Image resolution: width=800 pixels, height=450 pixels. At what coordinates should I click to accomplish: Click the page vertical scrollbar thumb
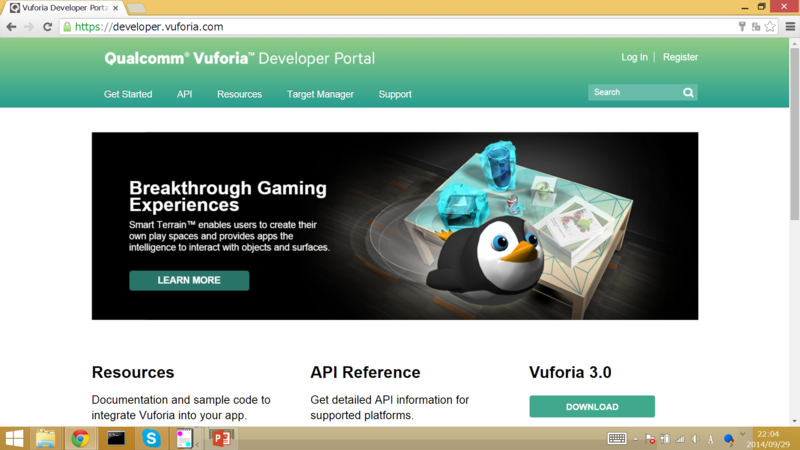point(794,135)
